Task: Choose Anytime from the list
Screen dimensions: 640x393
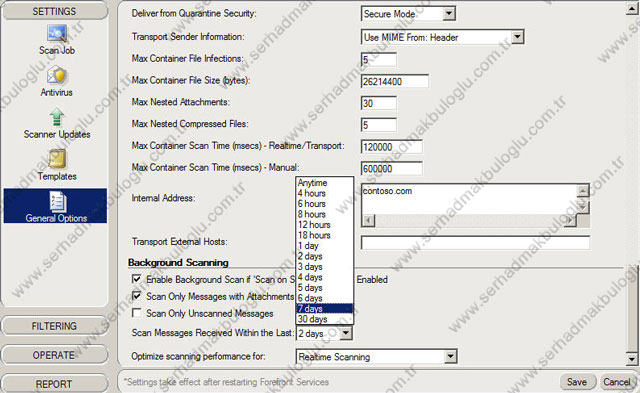Action: [324, 182]
